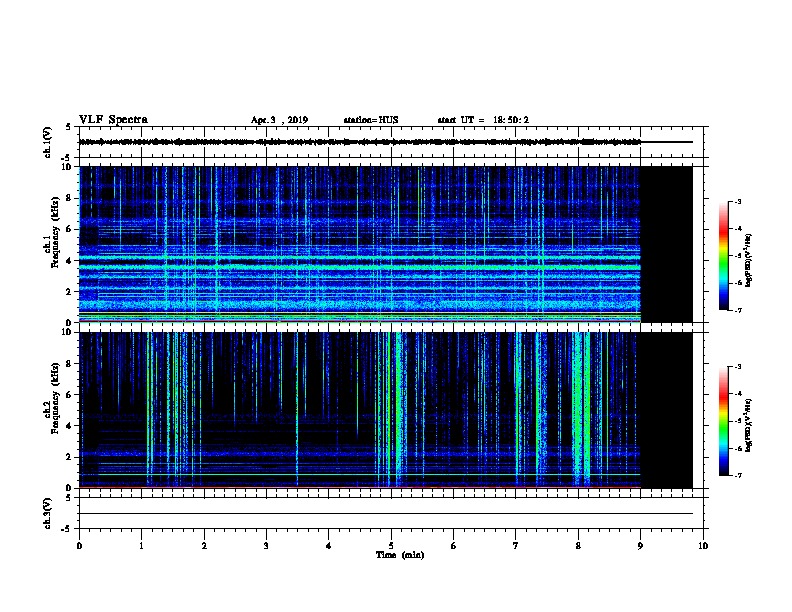Select the "Time (min)" axis title
The image size is (792, 612).
(400, 555)
